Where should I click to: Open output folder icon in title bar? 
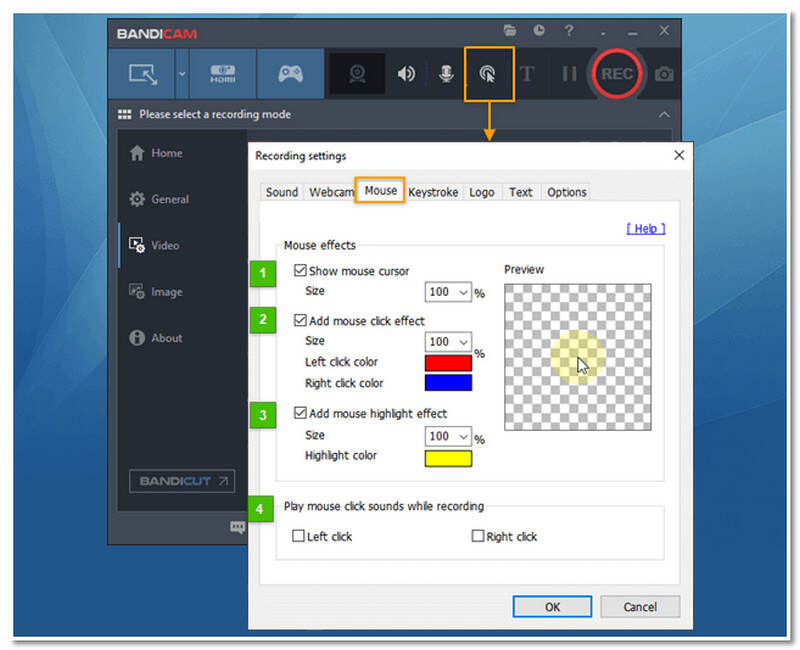point(509,31)
